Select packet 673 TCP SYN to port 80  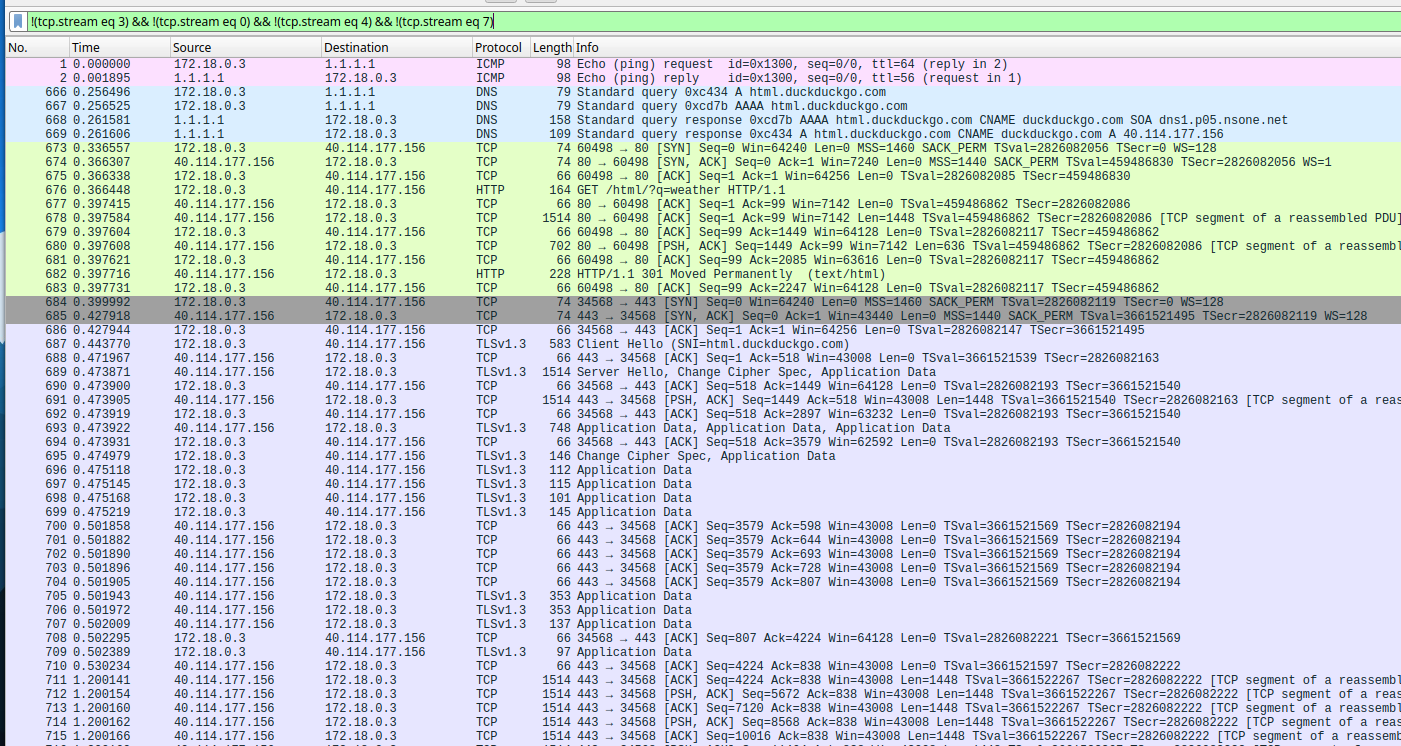click(x=703, y=148)
